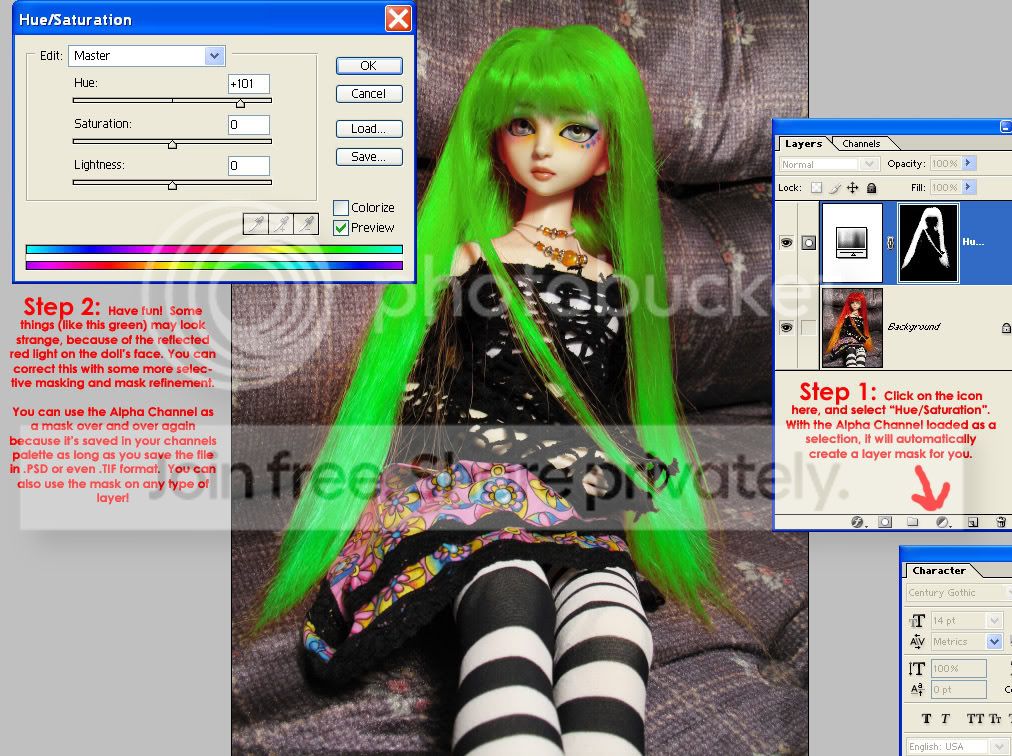
Task: Click the vertical scale icon
Action: 917,668
